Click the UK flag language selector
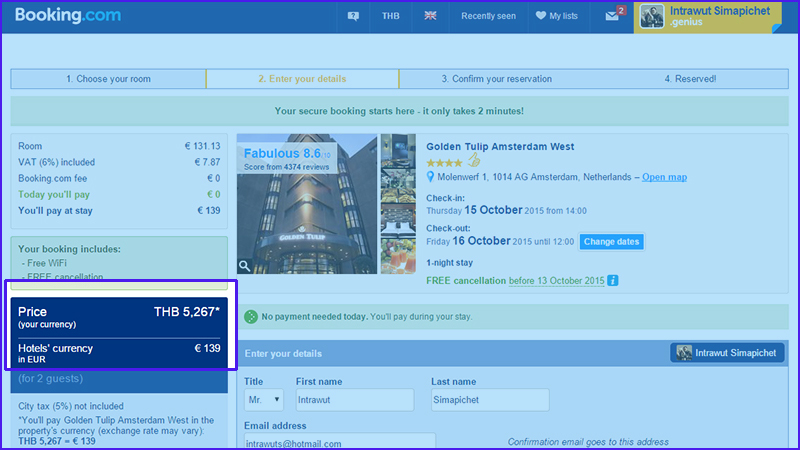This screenshot has height=450, width=800. click(x=430, y=16)
